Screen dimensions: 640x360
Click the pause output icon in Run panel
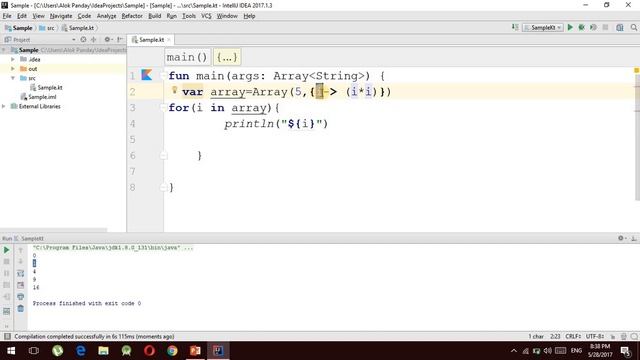[7, 273]
